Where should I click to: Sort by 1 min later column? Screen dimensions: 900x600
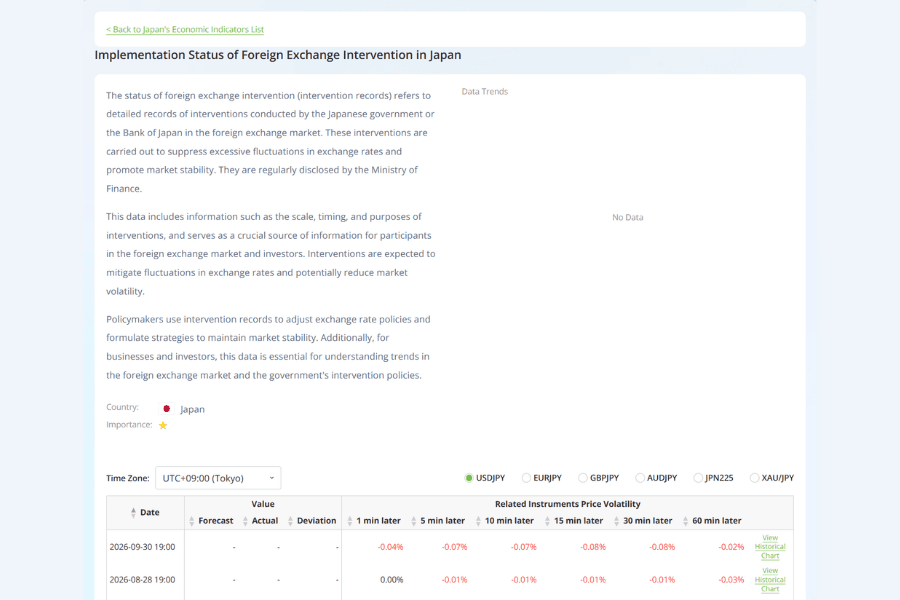pos(374,521)
